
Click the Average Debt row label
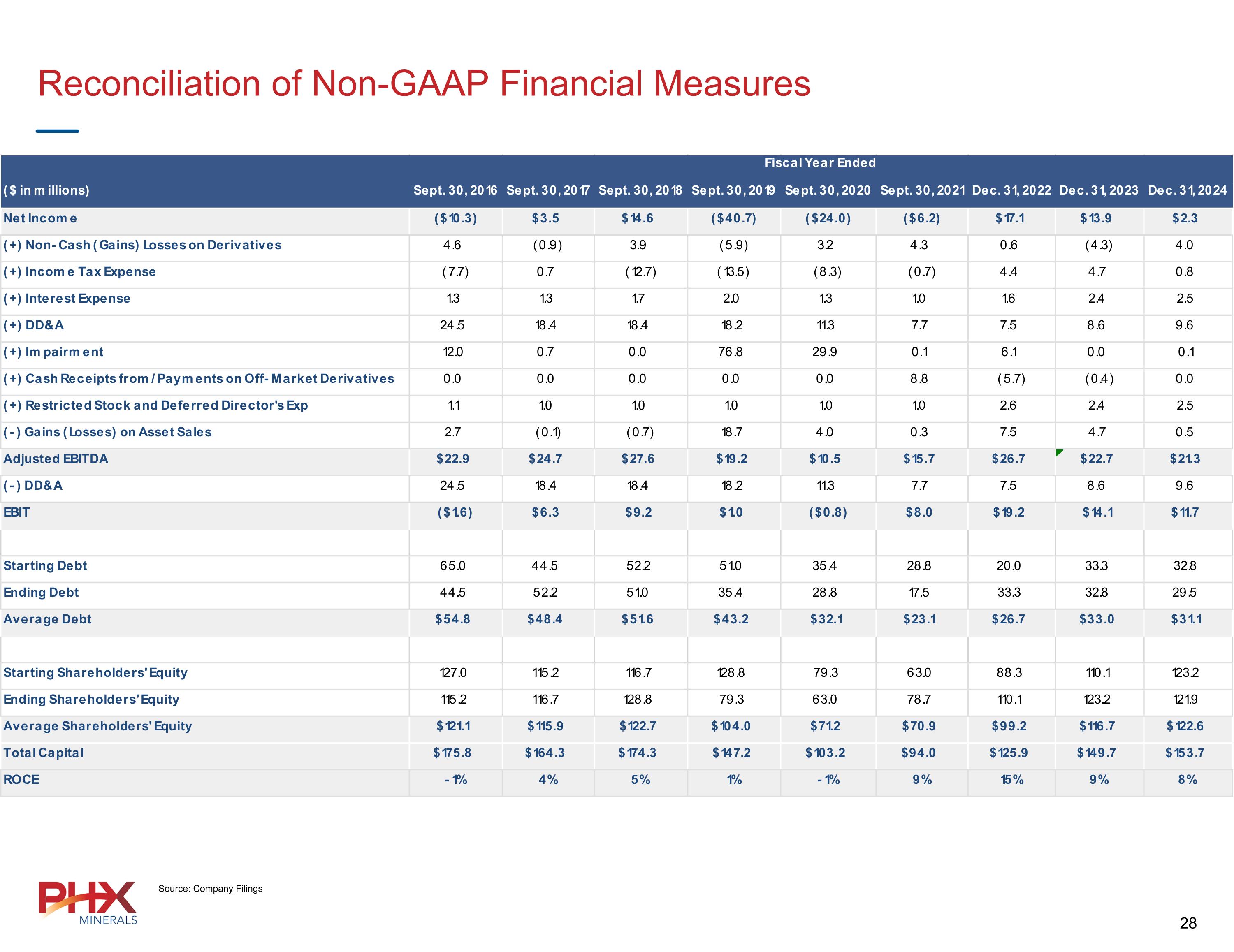pyautogui.click(x=47, y=619)
